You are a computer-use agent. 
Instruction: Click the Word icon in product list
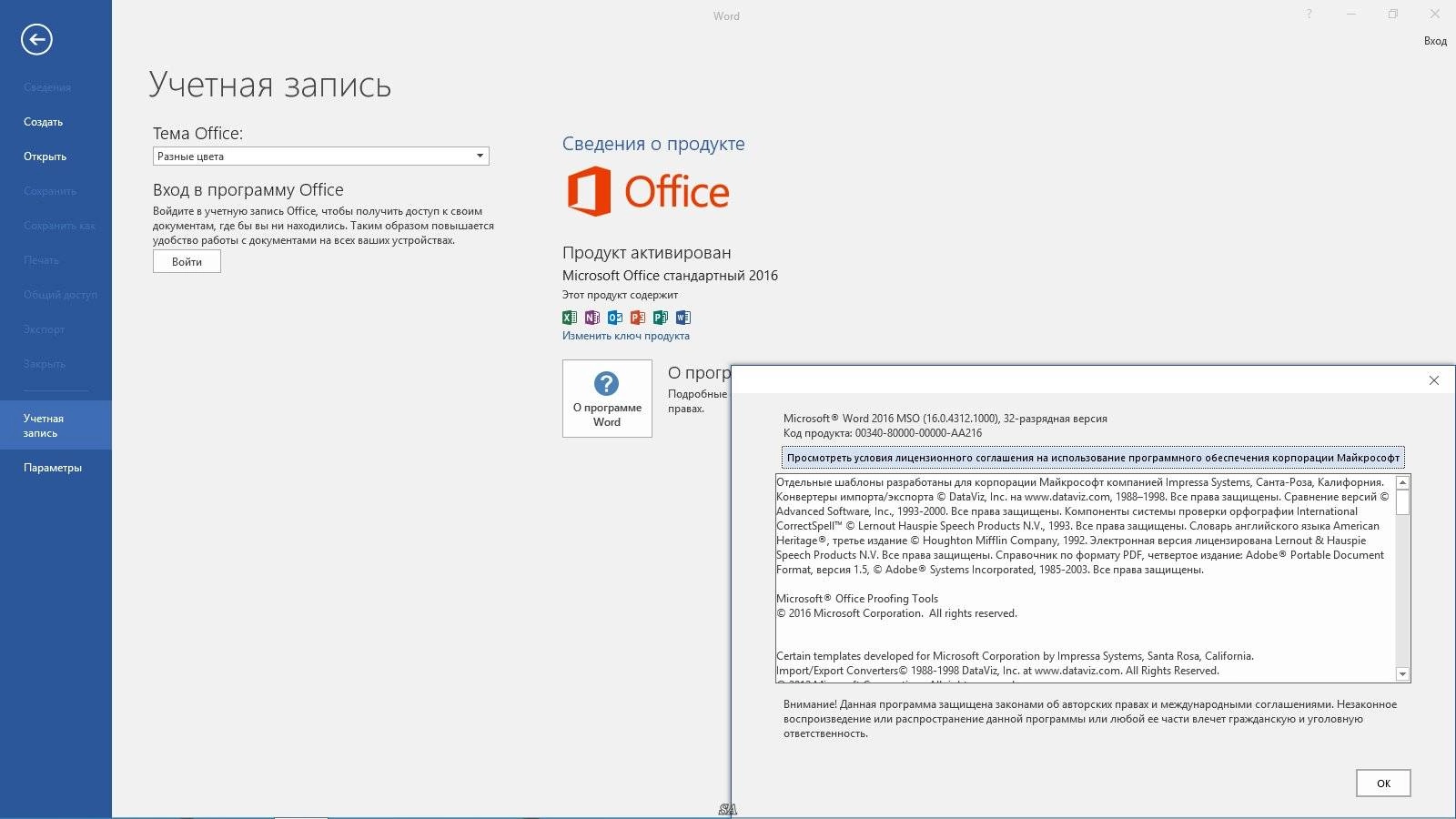click(682, 318)
